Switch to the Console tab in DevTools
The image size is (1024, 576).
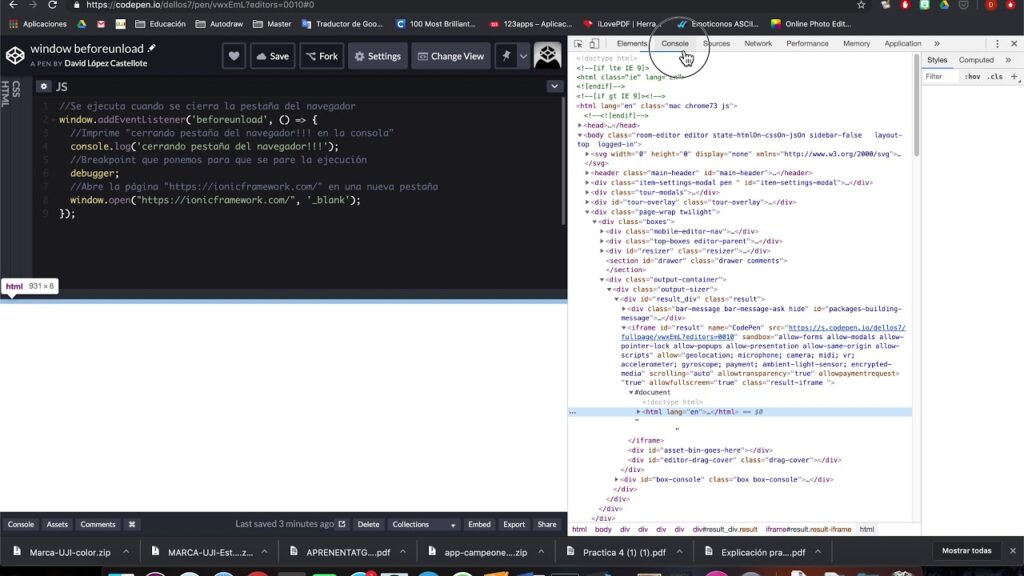tap(674, 44)
